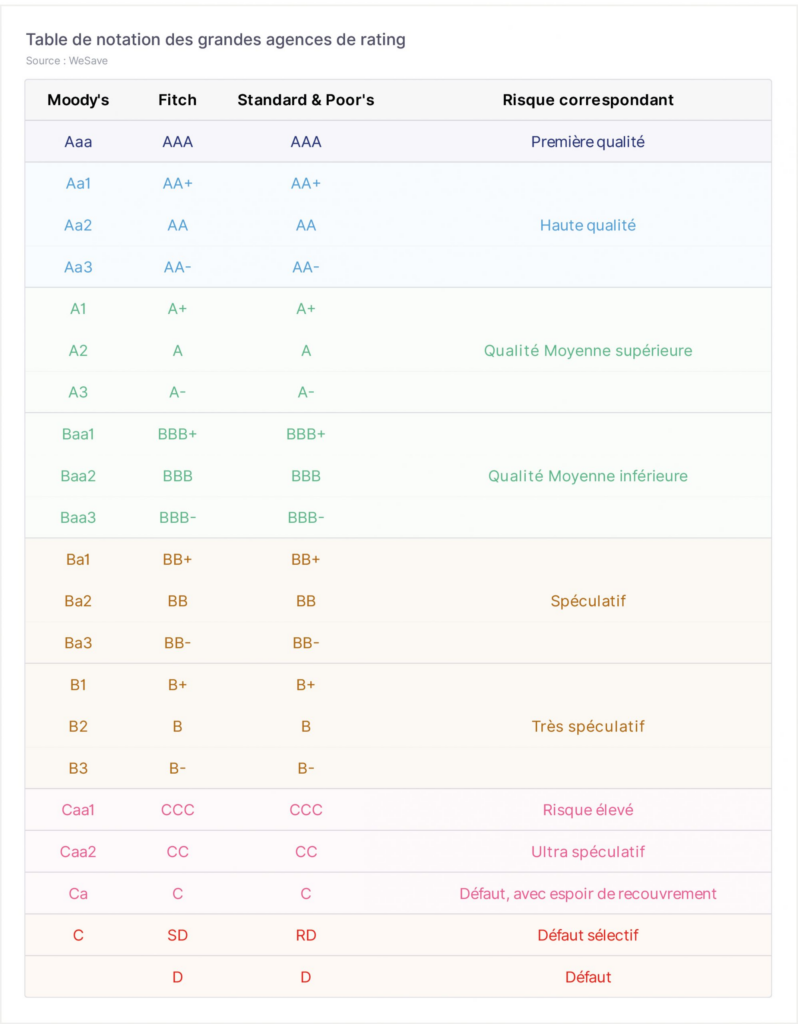This screenshot has width=798, height=1024.
Task: Select the Caa1 Moody's rating cell
Action: point(78,810)
